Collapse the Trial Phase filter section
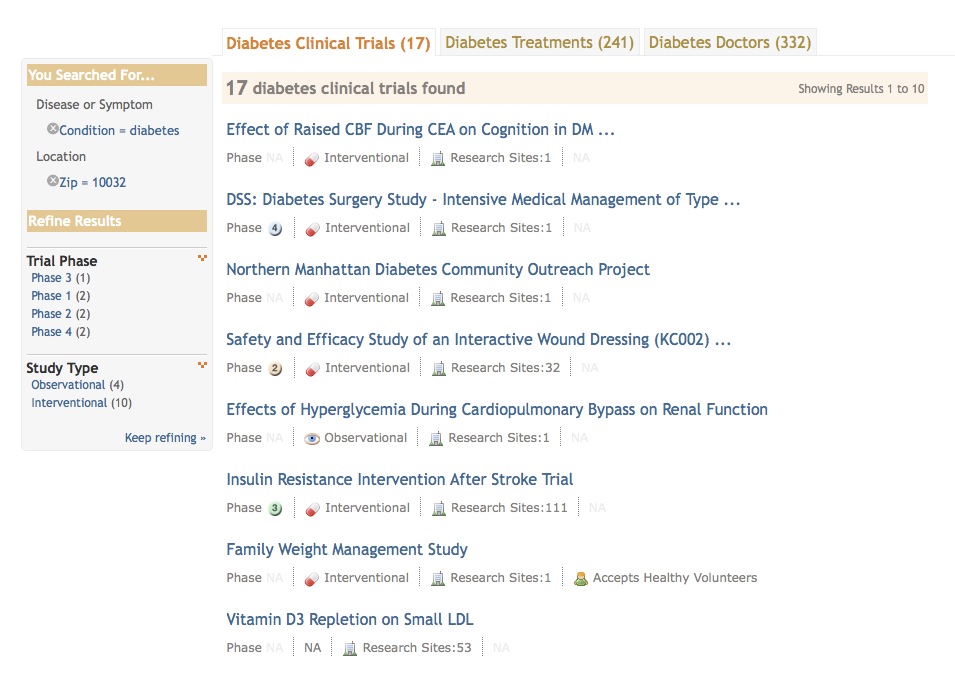The image size is (955, 676). (202, 259)
